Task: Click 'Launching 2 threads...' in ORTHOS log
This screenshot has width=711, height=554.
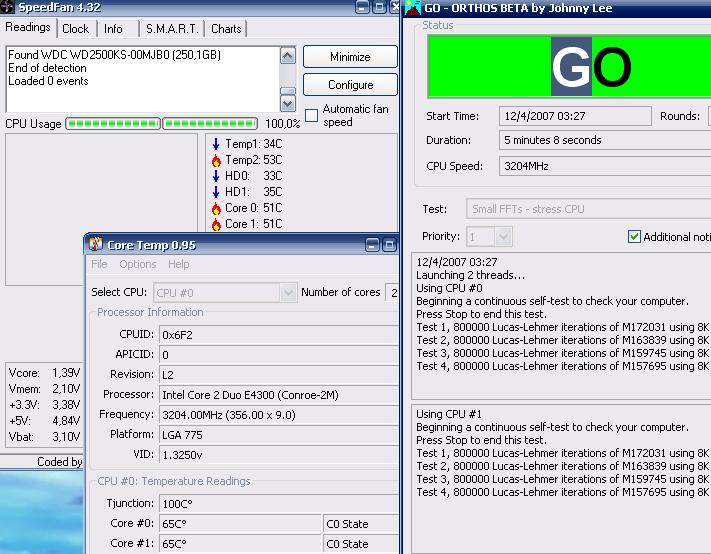Action: [x=470, y=275]
